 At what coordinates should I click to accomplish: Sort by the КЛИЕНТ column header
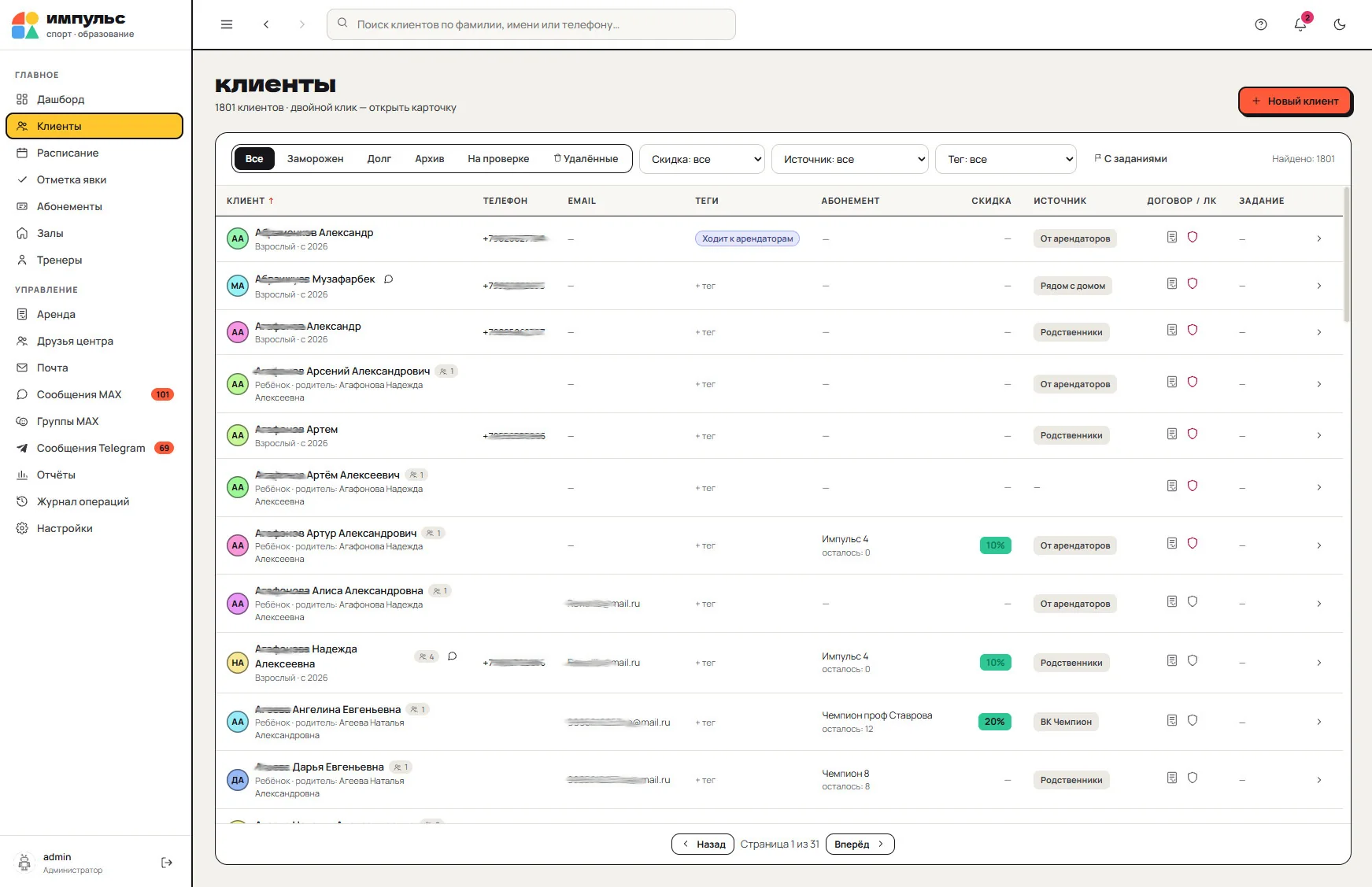[250, 201]
